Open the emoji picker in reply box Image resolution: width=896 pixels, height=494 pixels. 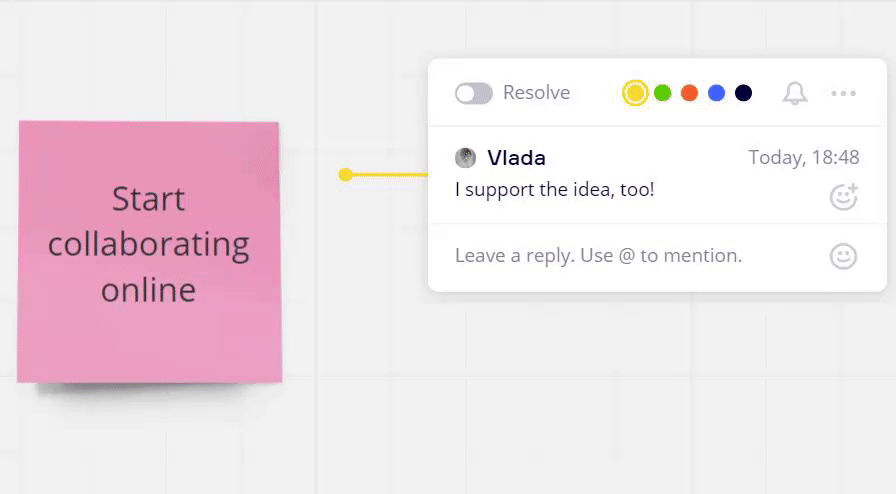tap(843, 257)
